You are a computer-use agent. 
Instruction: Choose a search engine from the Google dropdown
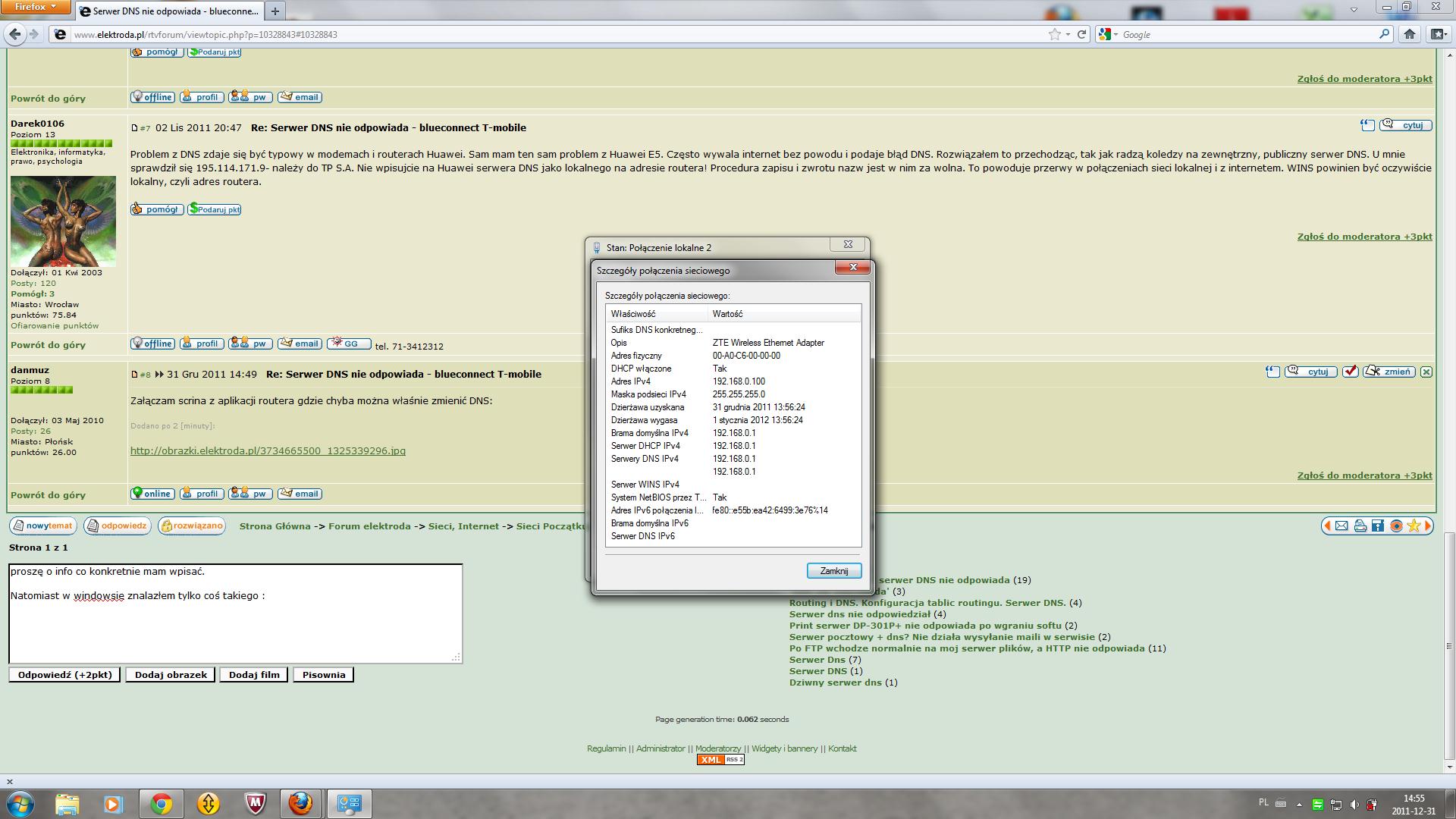1108,34
